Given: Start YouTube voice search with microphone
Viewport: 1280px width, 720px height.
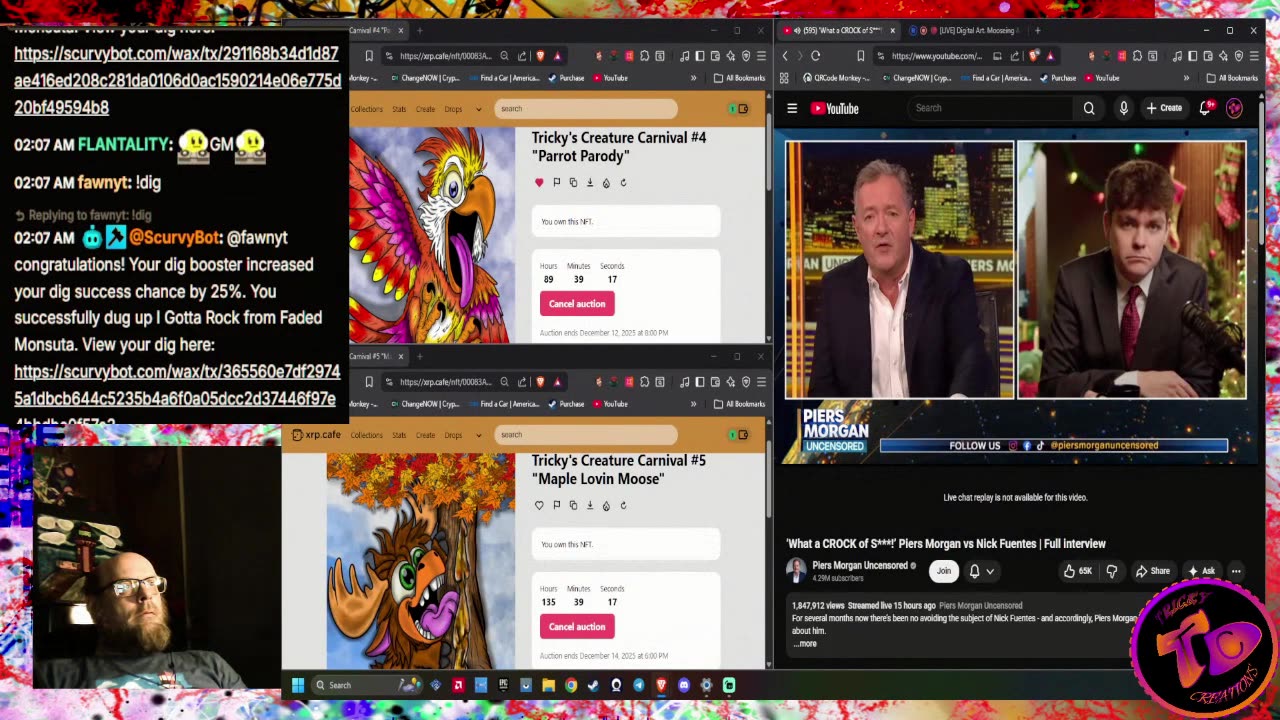Looking at the screenshot, I should coord(1124,108).
